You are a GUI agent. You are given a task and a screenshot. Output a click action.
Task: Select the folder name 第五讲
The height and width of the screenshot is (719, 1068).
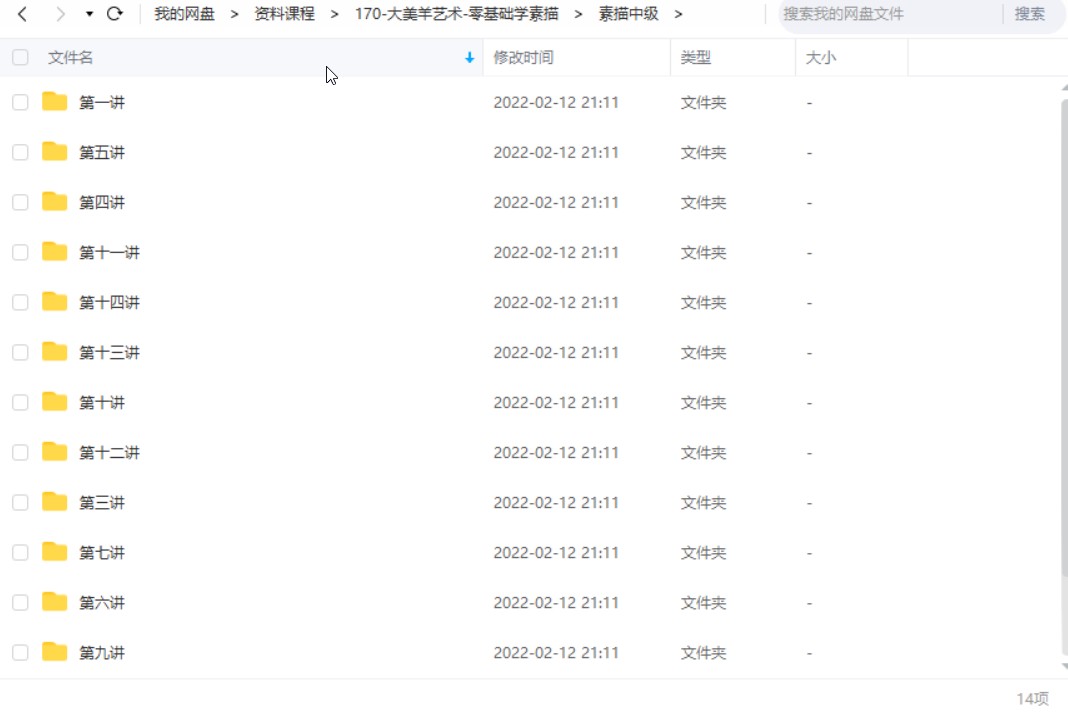102,152
